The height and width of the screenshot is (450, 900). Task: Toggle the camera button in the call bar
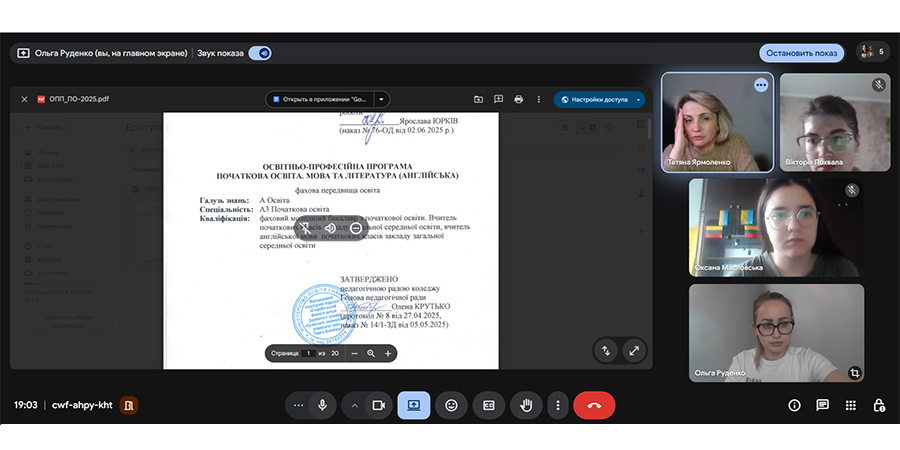coord(379,405)
